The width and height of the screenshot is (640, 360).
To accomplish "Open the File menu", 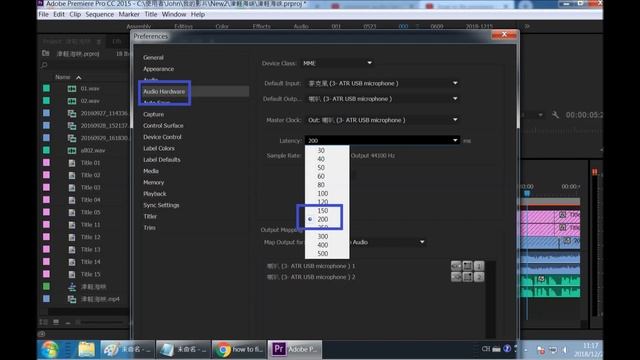I will click(43, 14).
